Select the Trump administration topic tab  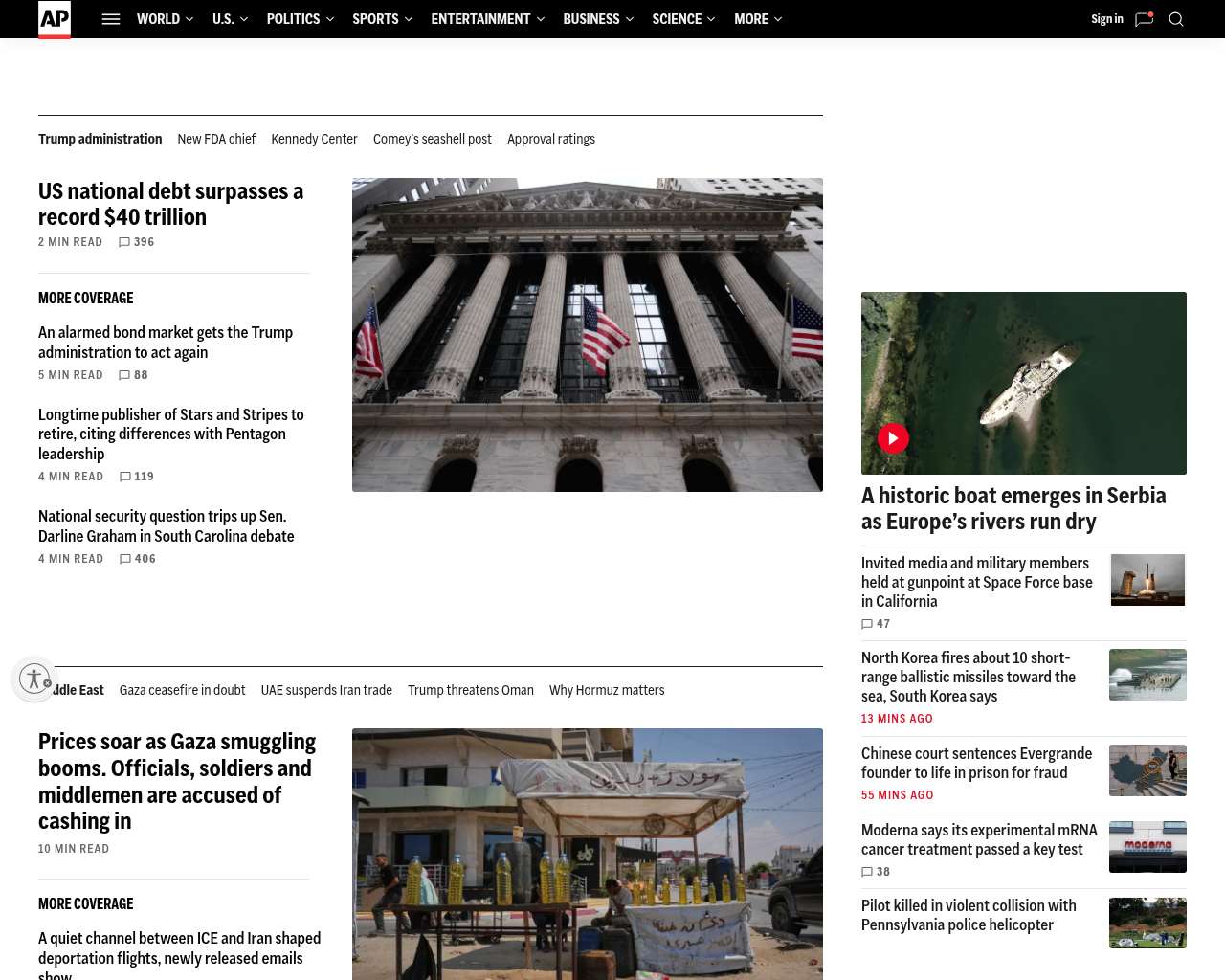[100, 139]
